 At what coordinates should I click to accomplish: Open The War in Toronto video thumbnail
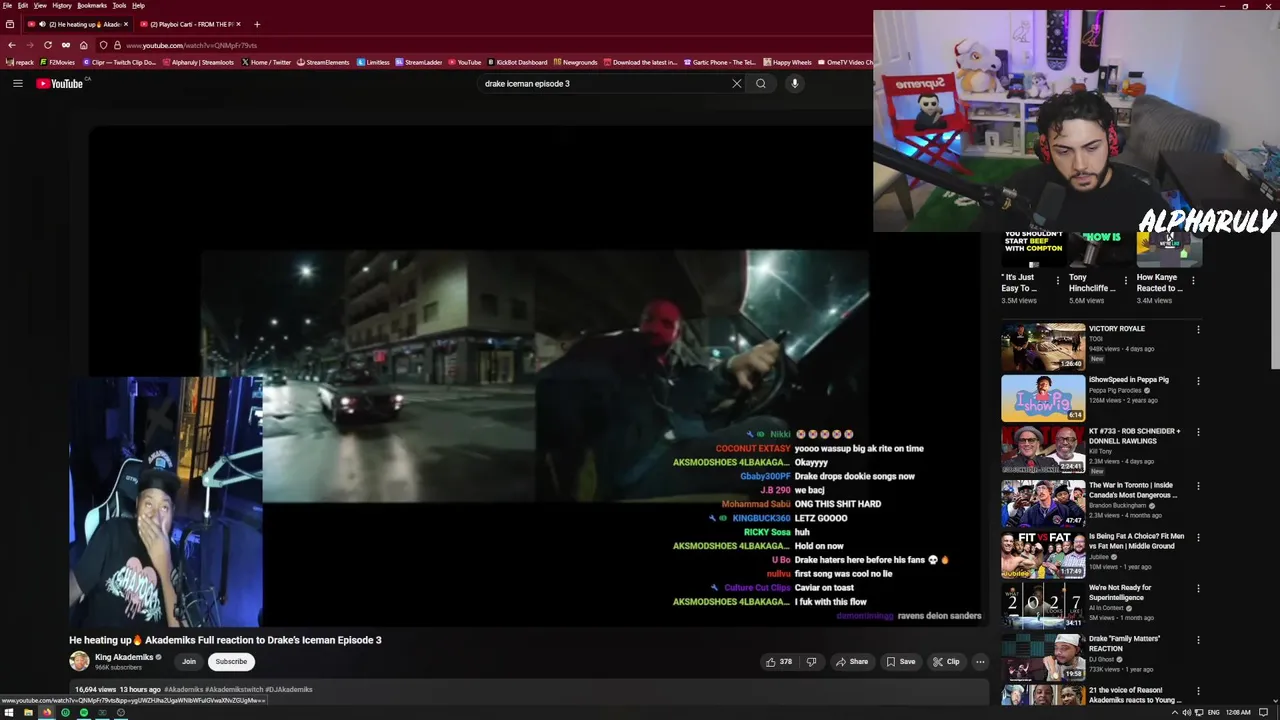click(1043, 503)
